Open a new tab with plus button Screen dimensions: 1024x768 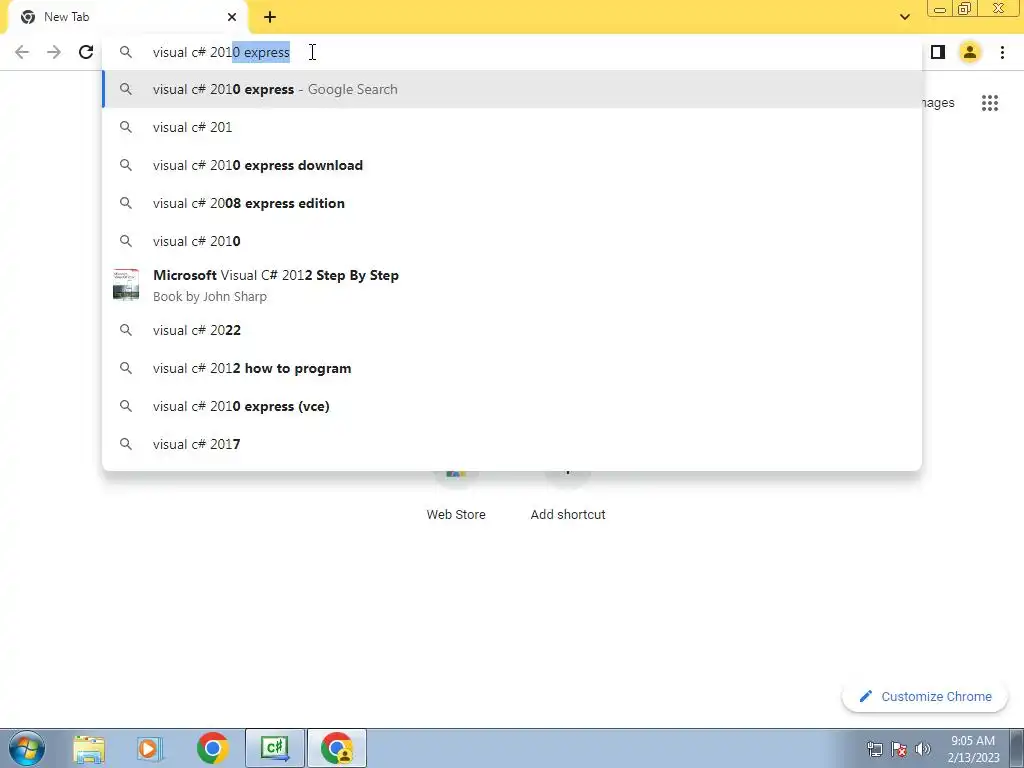pyautogui.click(x=270, y=17)
